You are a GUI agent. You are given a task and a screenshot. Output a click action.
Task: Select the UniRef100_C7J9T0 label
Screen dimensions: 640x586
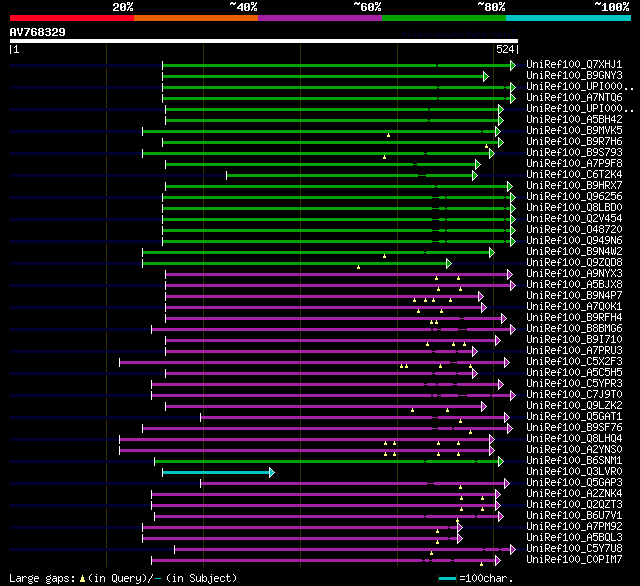[x=574, y=395]
